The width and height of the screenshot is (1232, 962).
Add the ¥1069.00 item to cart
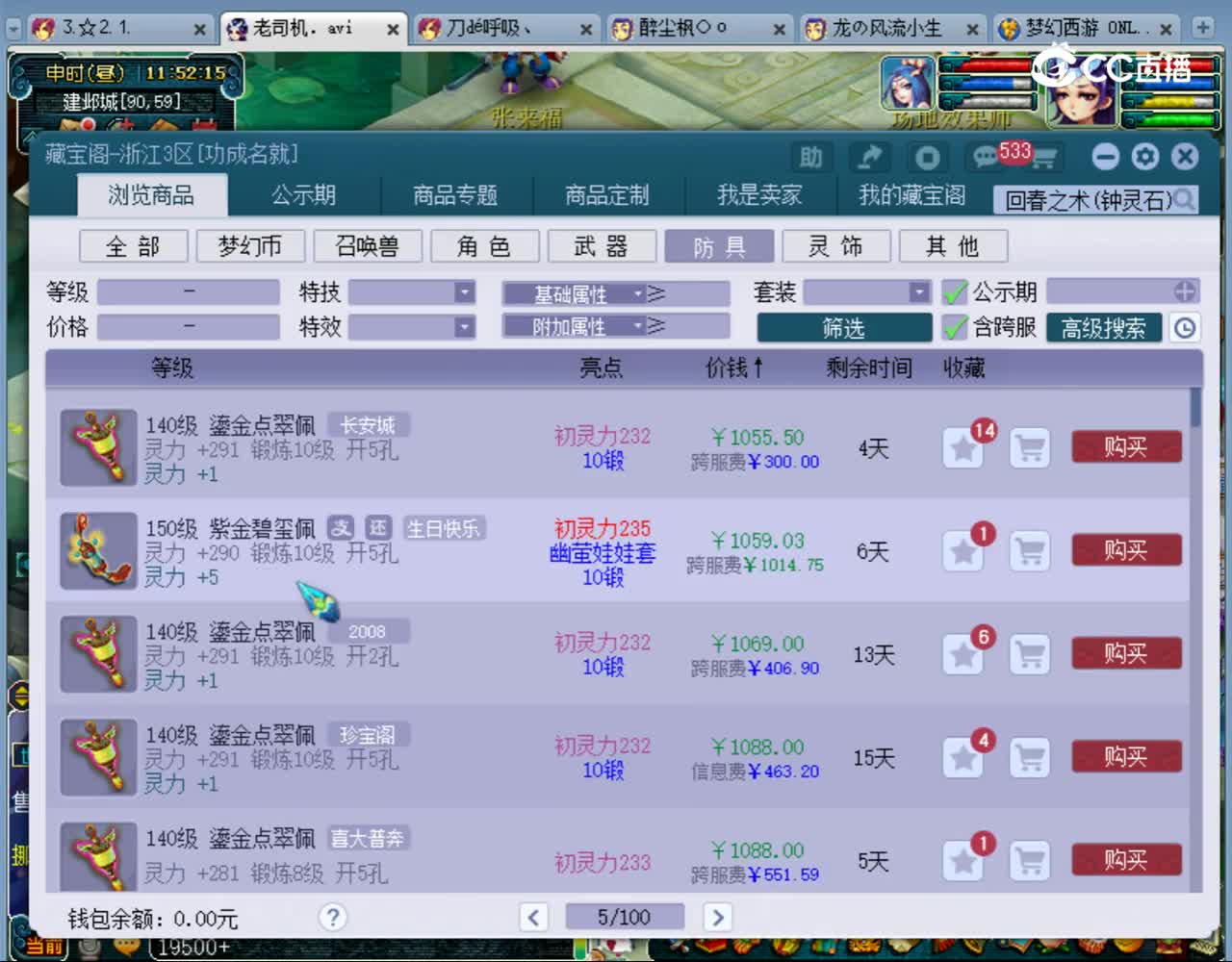click(x=1030, y=655)
